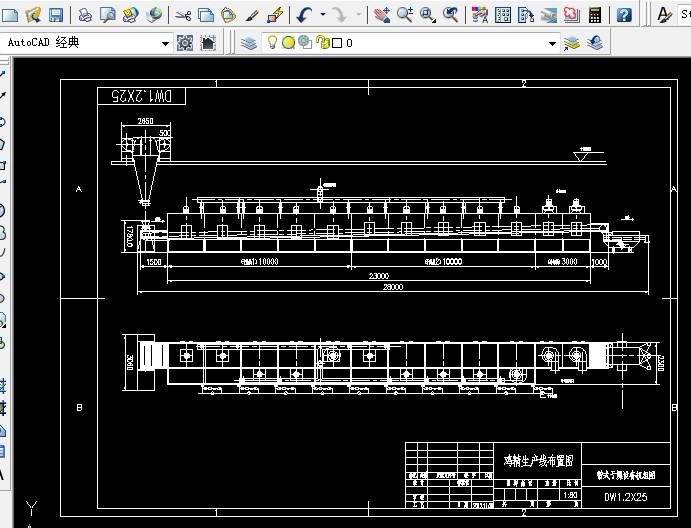Screen dimensions: 691x528
Task: Expand the undo history dropdown arrow
Action: point(323,15)
